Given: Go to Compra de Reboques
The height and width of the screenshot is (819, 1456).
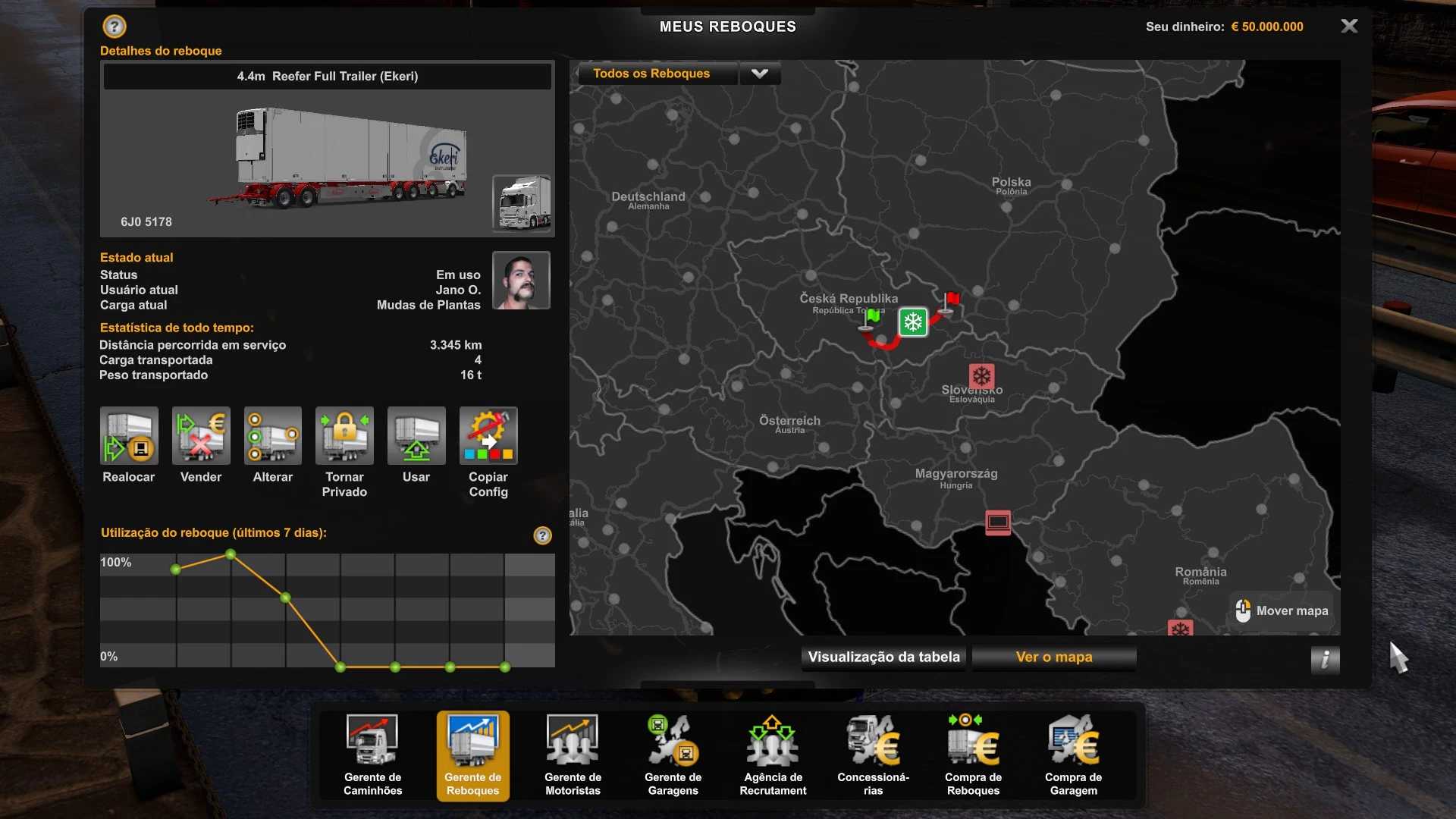Looking at the screenshot, I should coord(973,755).
